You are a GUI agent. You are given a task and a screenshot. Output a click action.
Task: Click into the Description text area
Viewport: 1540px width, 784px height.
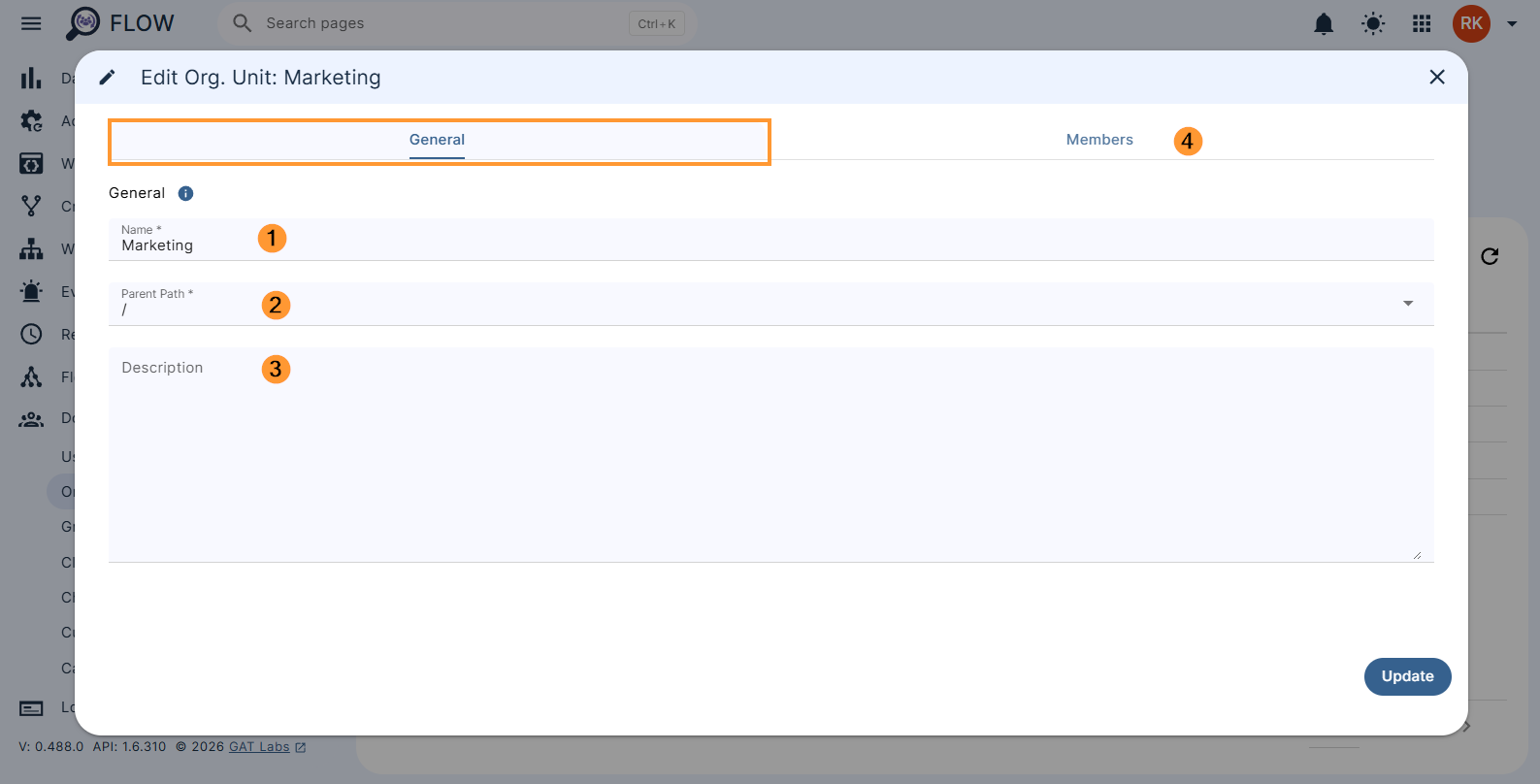[770, 455]
